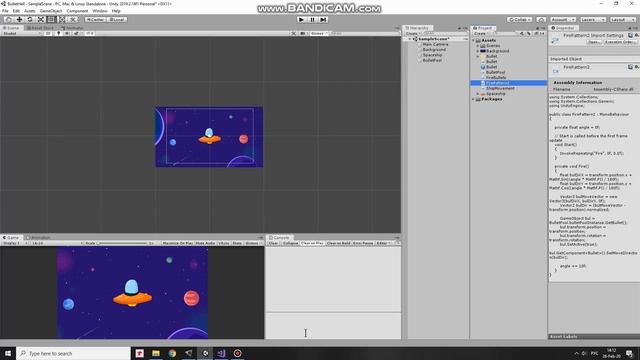Toggle scene audio playback icon
Screen dimensions: 640x360
[x=67, y=33]
